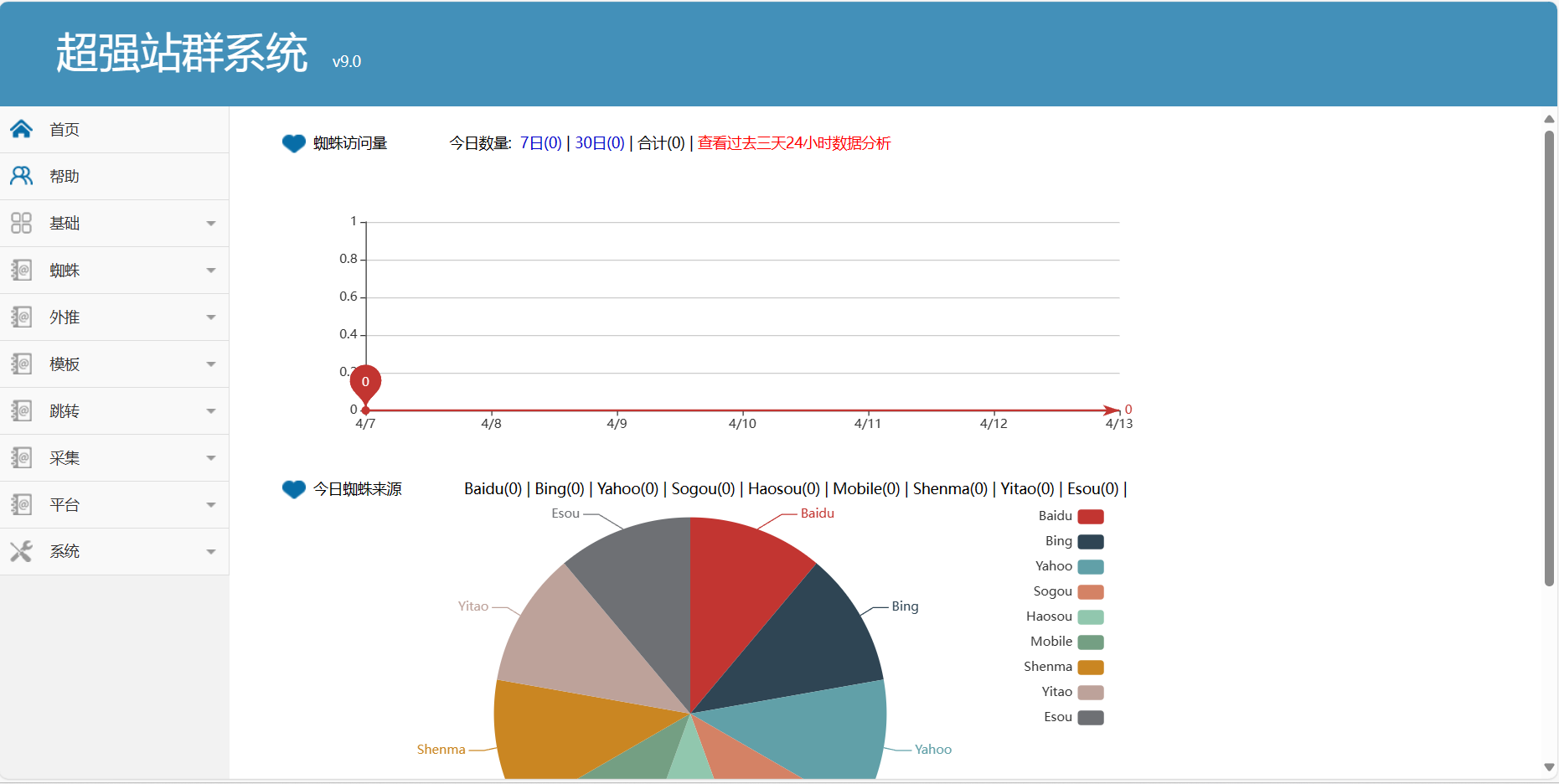Click the user icon beside 帮助
This screenshot has width=1559, height=784.
click(x=21, y=176)
